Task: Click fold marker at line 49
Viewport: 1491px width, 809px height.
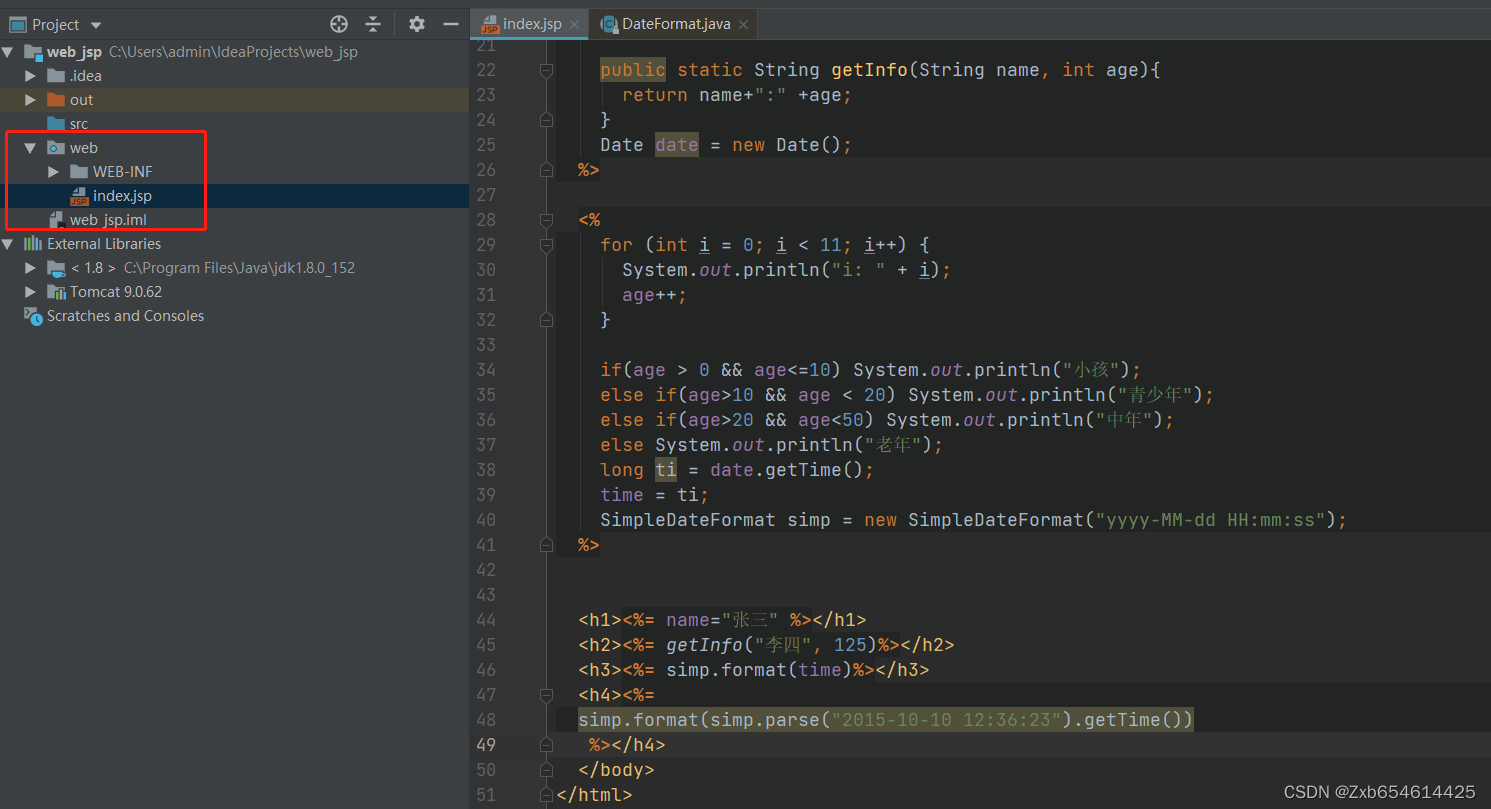Action: [546, 745]
